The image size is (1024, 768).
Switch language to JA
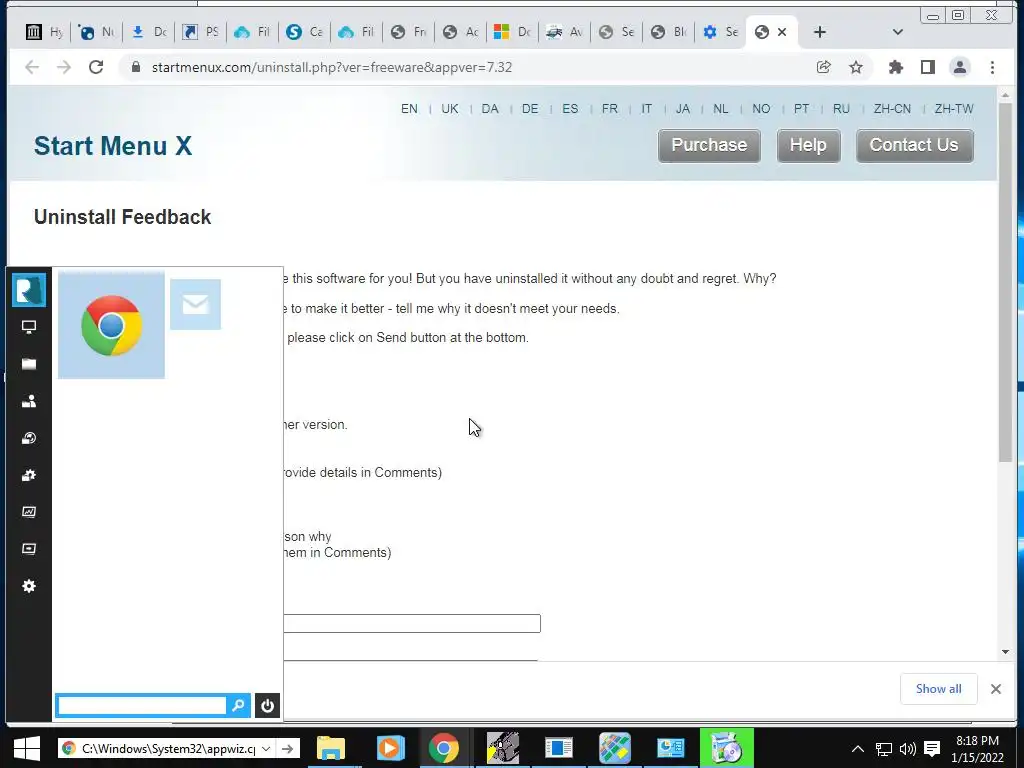(683, 109)
